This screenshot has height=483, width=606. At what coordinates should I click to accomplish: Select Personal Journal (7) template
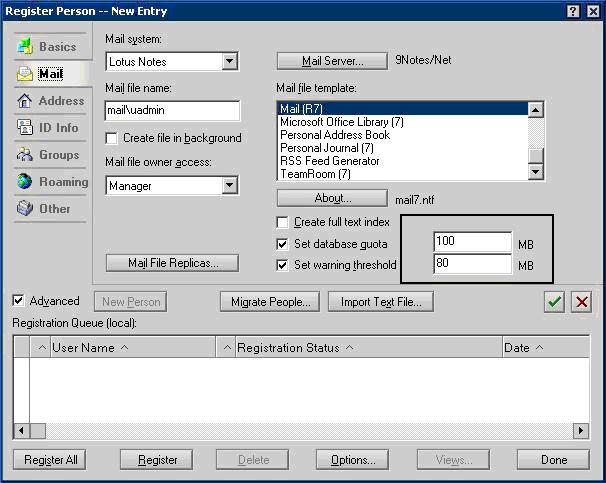(x=402, y=148)
